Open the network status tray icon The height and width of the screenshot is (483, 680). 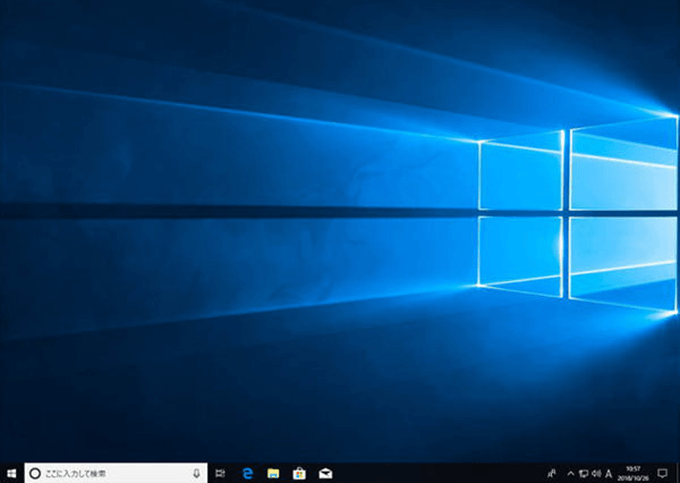coord(584,473)
